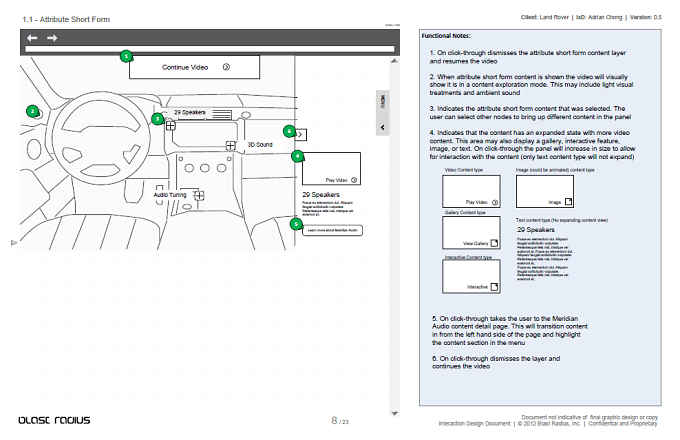Image resolution: width=680 pixels, height=440 pixels.
Task: Dismiss the content panel with the right chevron
Action: (x=300, y=135)
